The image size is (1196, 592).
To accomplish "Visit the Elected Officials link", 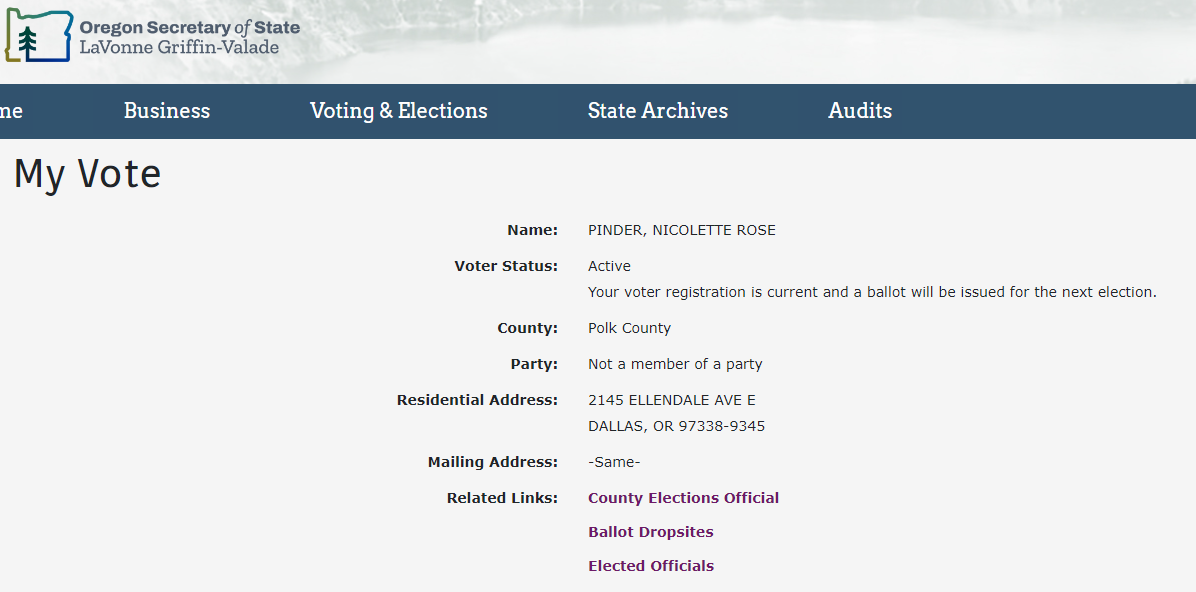I will point(650,566).
